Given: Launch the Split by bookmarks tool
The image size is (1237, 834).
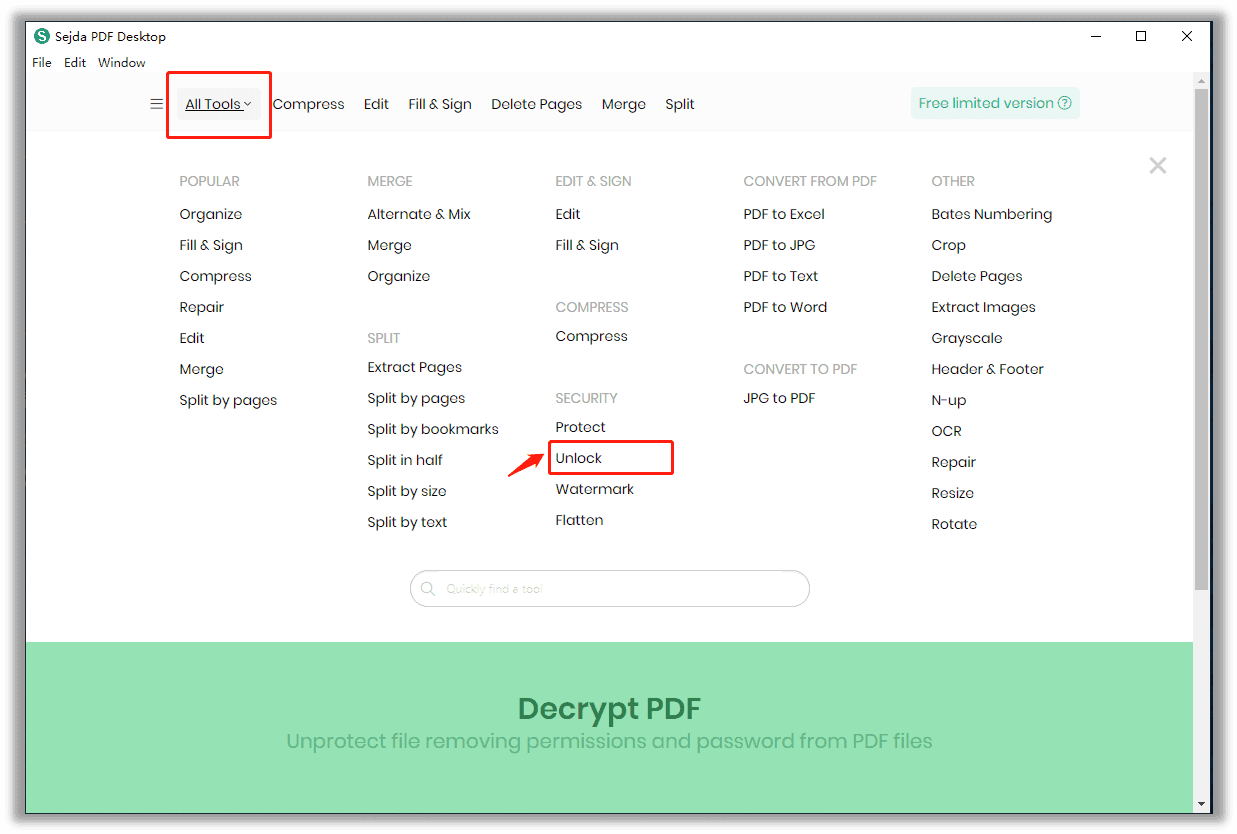Looking at the screenshot, I should pyautogui.click(x=433, y=429).
